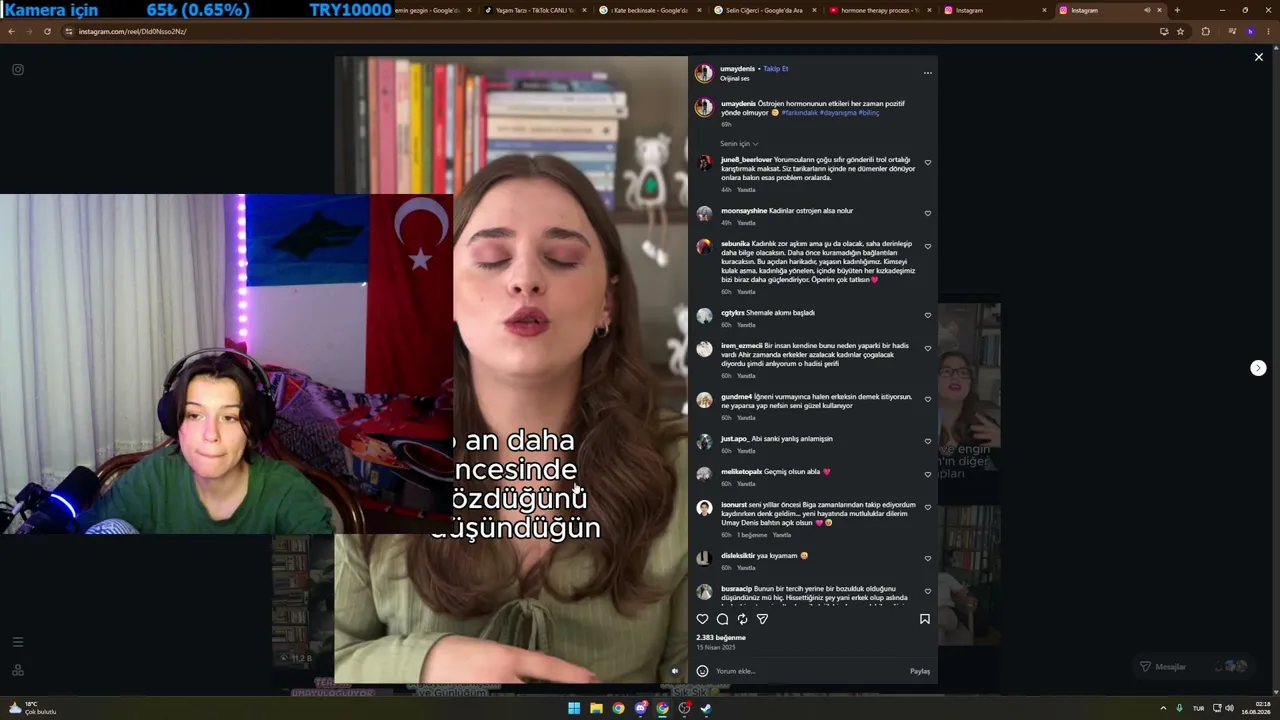Viewport: 1280px width, 720px height.
Task: Open Steam from the taskbar
Action: point(706,708)
